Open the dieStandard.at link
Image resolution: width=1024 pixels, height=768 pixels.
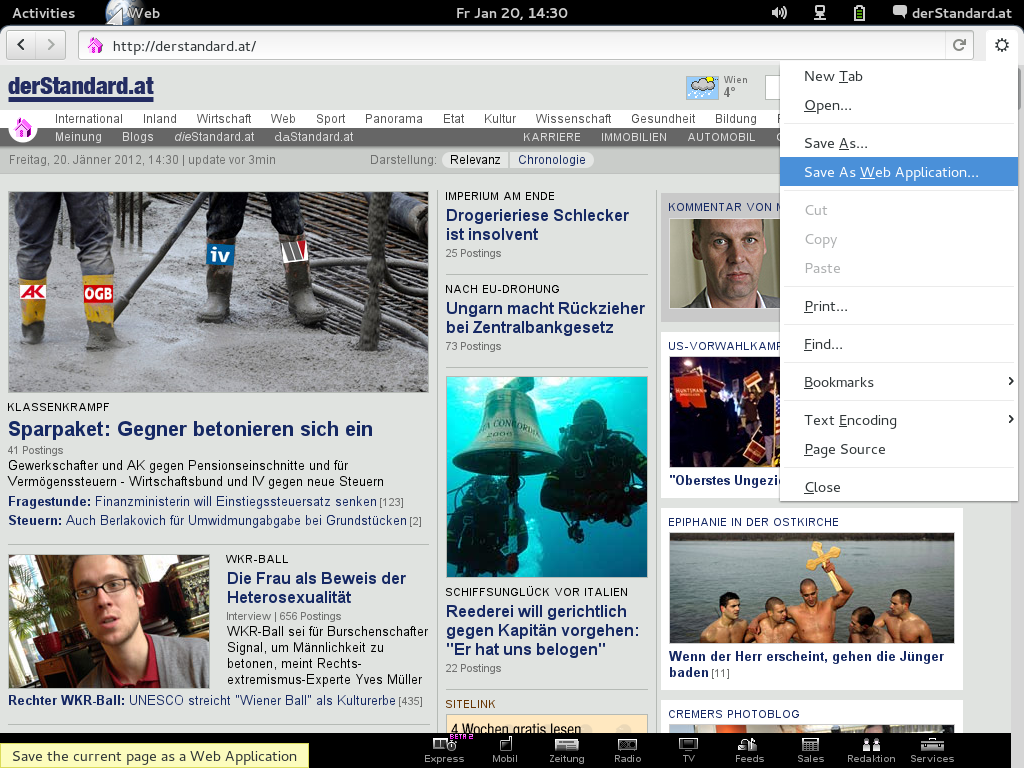pyautogui.click(x=214, y=136)
